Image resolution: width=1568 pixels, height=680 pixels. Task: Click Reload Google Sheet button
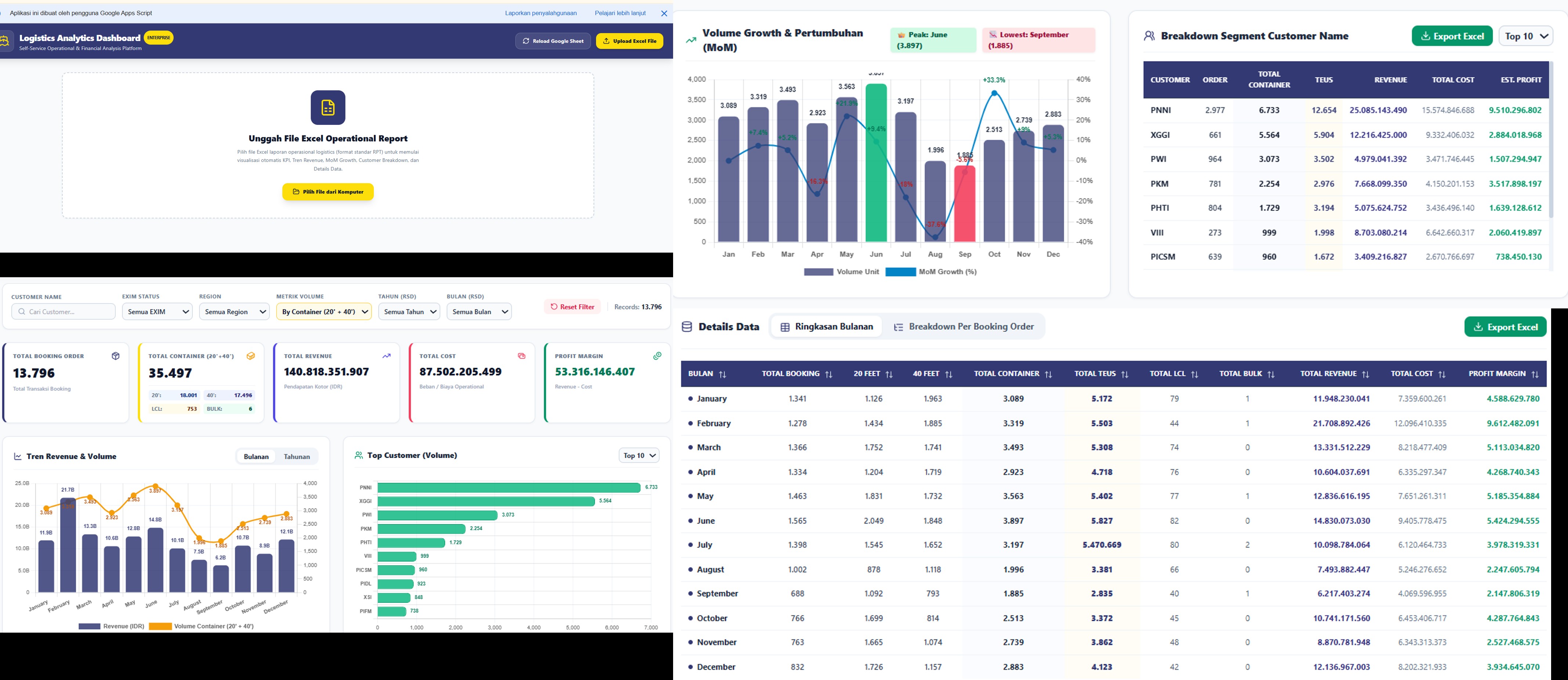click(x=553, y=41)
